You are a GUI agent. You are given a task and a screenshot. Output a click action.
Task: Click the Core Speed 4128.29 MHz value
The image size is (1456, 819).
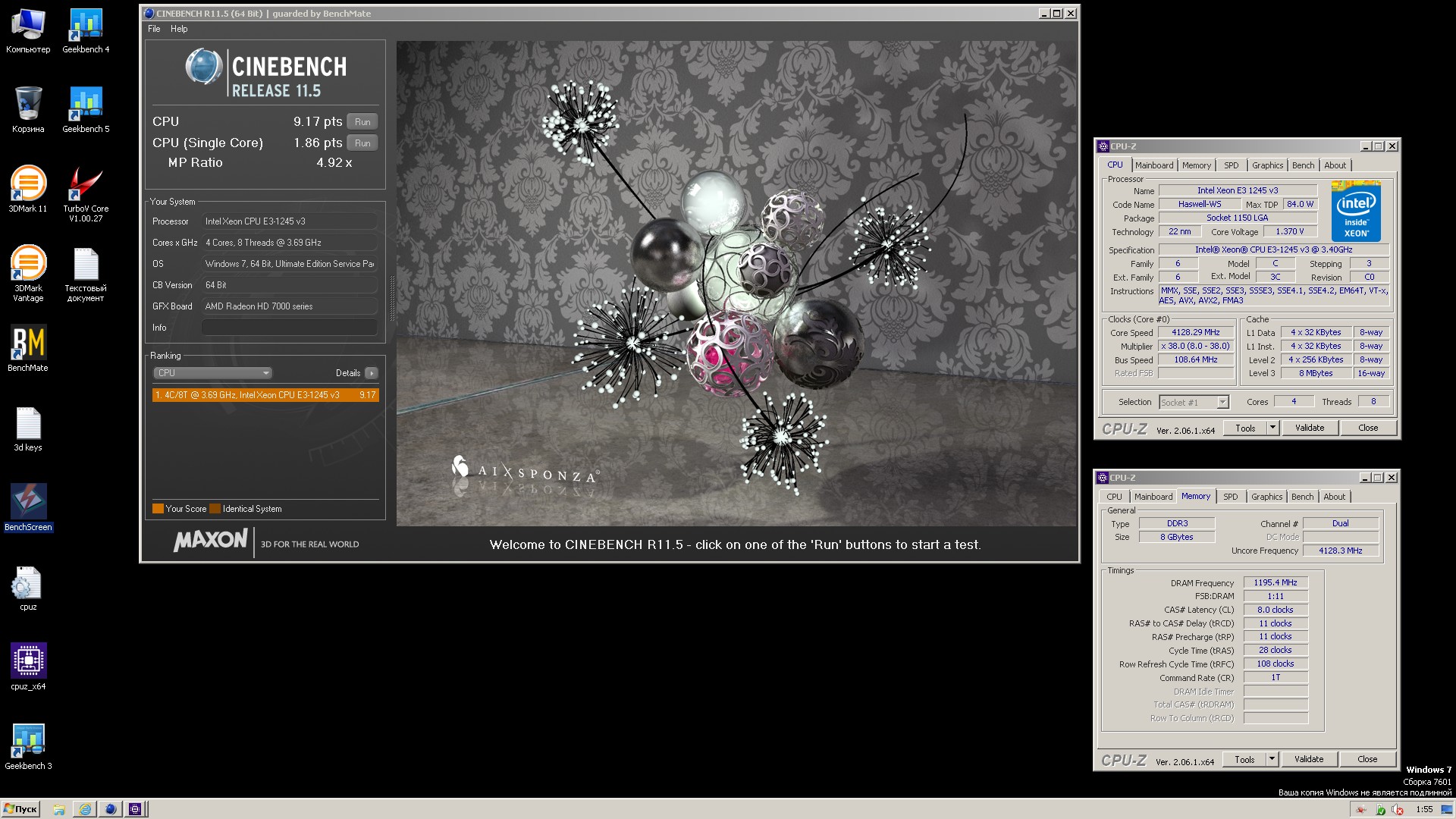click(x=1195, y=332)
